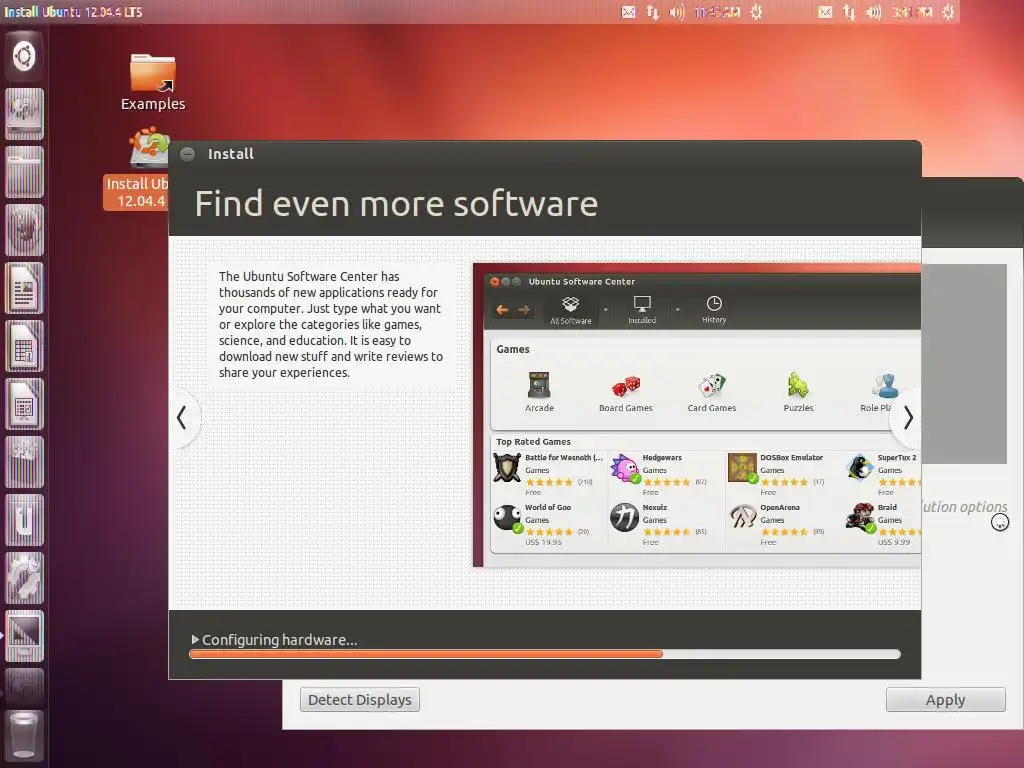Open LibreOffice Calc from the launcher

(x=24, y=346)
